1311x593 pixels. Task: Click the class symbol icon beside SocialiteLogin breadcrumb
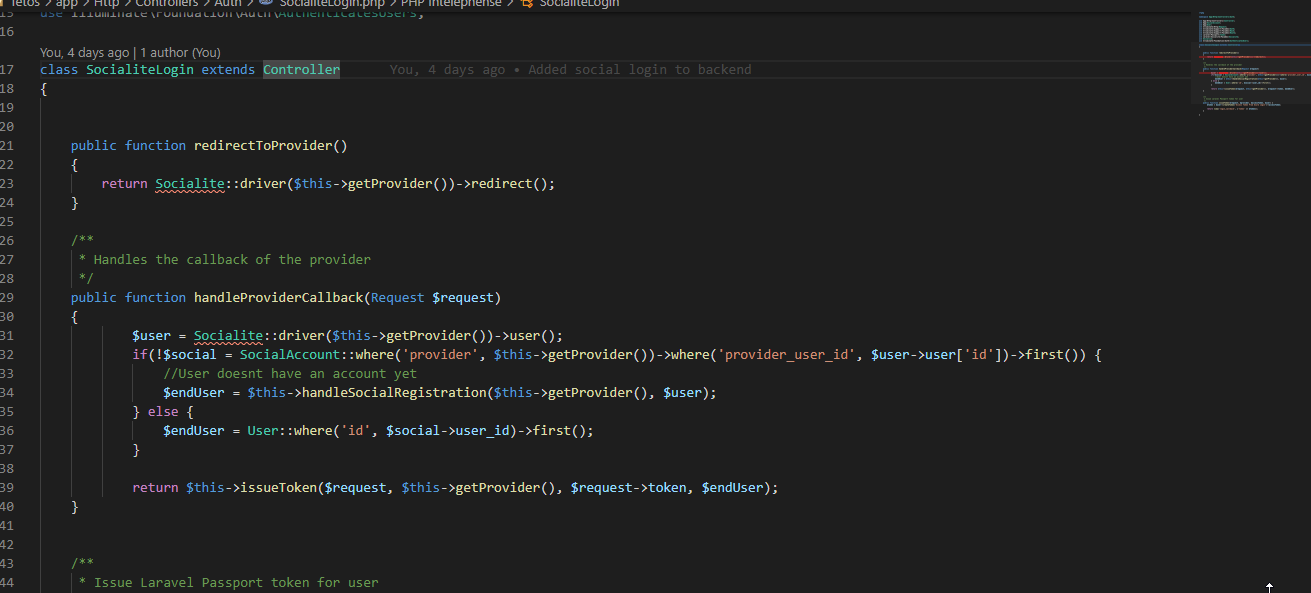tap(528, 4)
